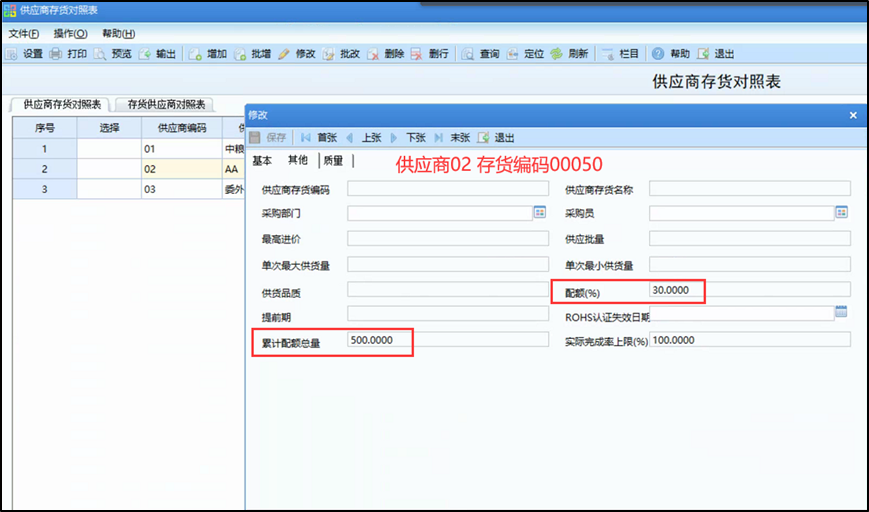Open the 采购部门 lookup browse icon

point(540,212)
